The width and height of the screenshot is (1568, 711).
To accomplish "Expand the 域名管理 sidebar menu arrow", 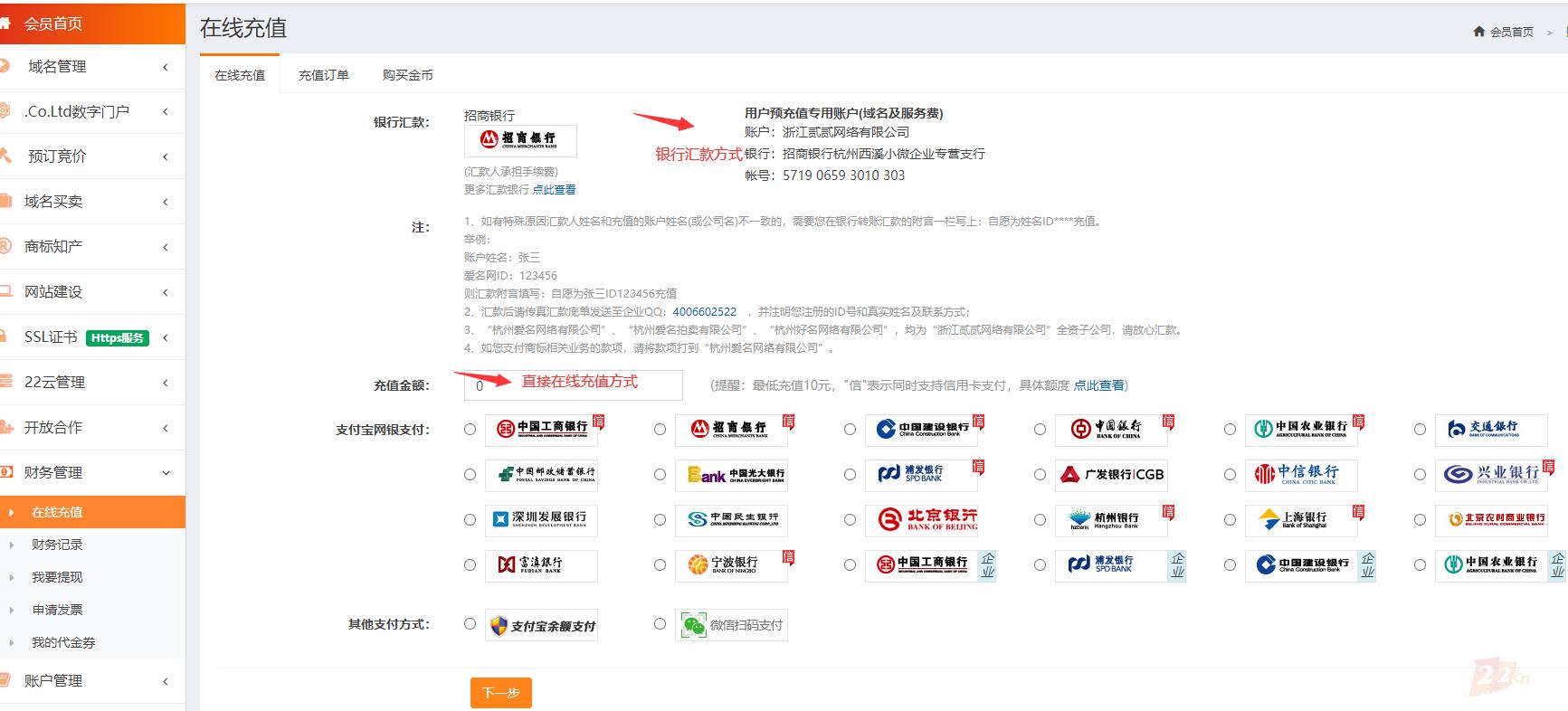I will [166, 67].
